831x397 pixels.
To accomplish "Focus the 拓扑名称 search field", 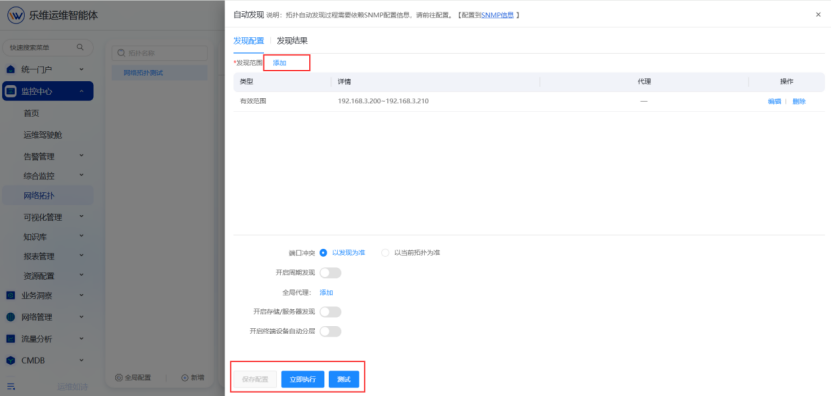I will point(160,53).
